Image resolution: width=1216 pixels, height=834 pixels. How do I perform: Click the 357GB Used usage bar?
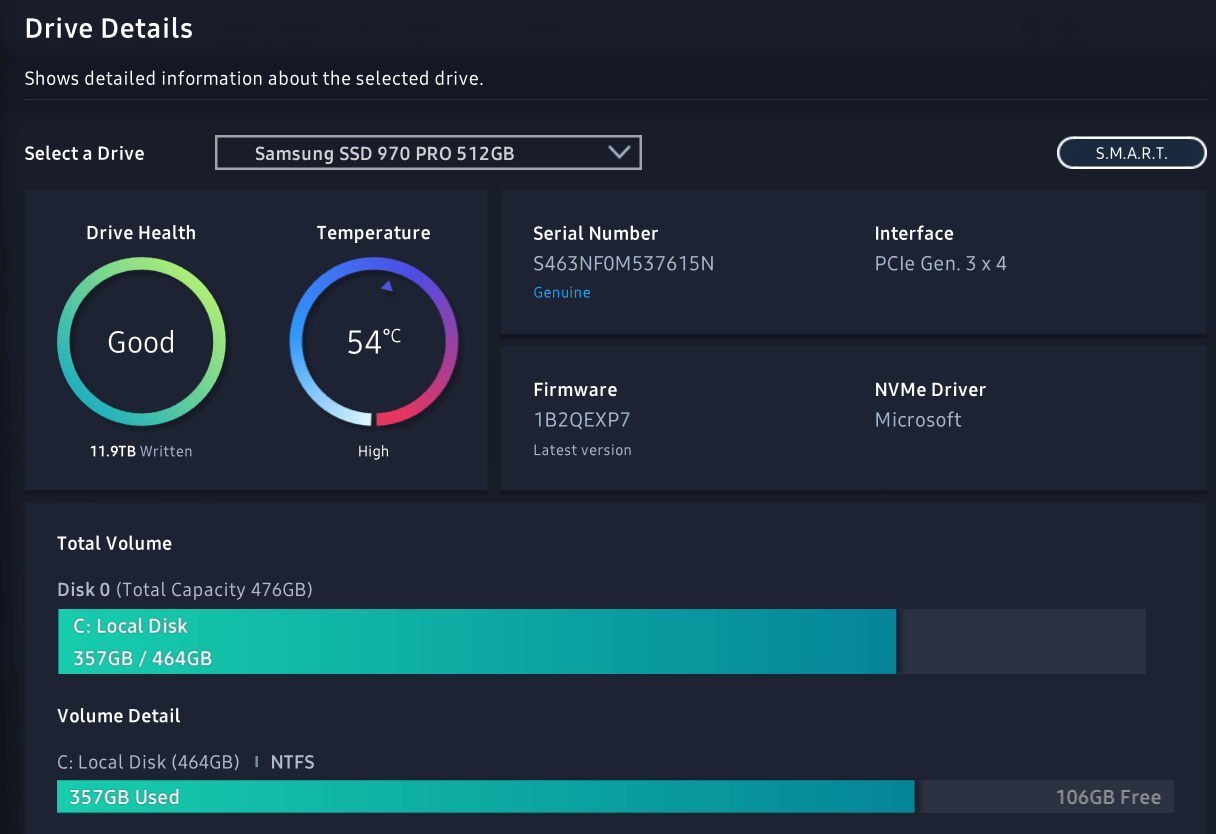(486, 797)
